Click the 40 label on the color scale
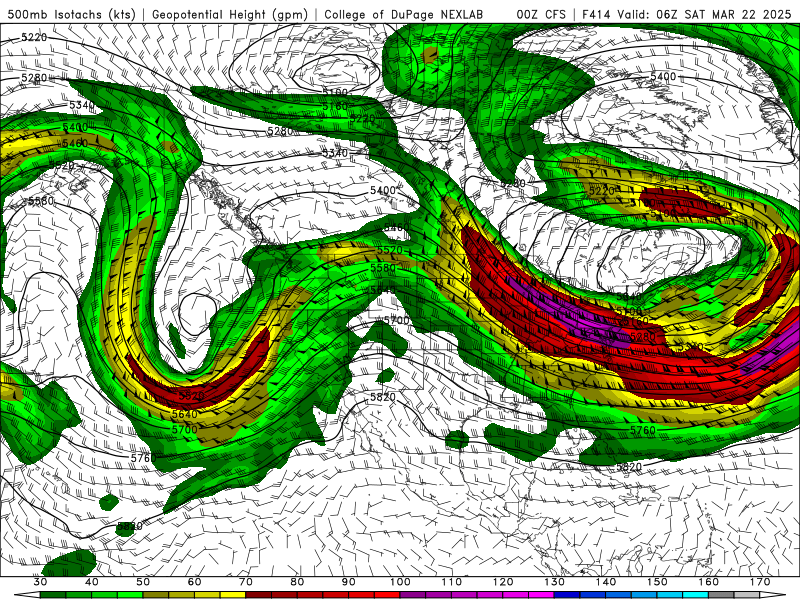 coord(92,582)
